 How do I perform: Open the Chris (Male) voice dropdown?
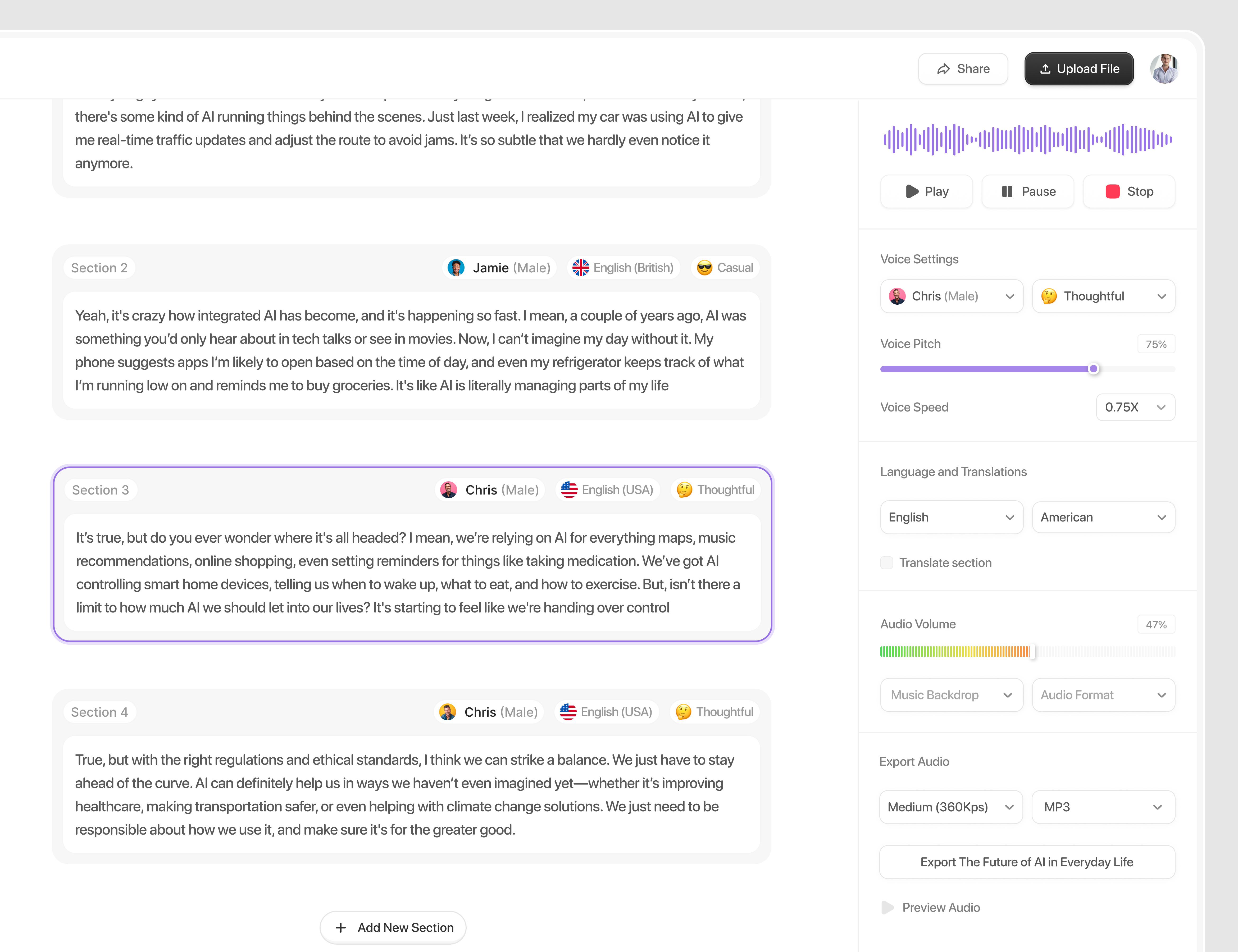[x=951, y=296]
